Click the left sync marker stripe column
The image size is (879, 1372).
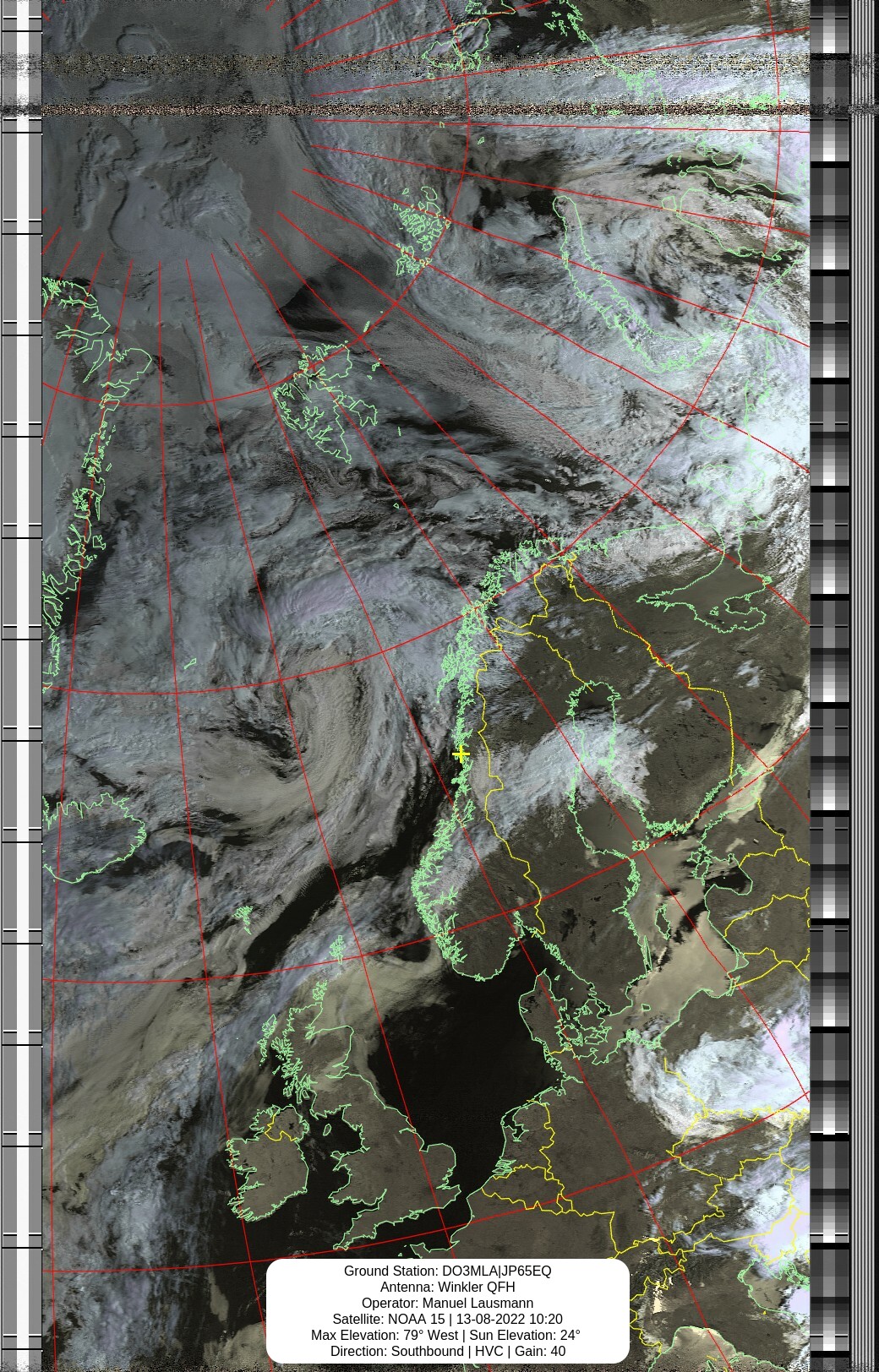21,686
